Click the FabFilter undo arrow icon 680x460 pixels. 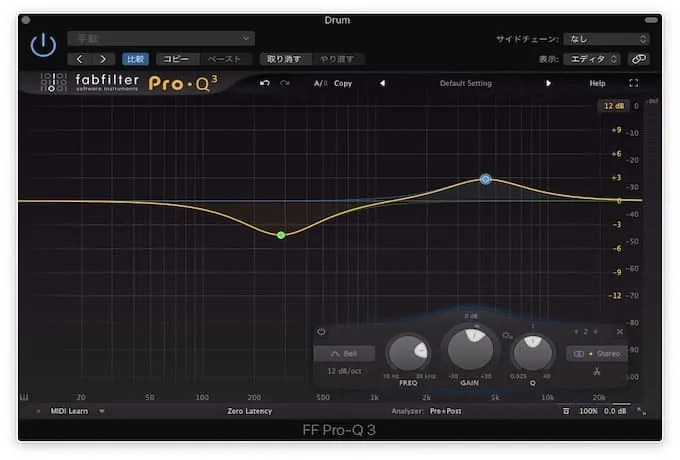point(265,83)
